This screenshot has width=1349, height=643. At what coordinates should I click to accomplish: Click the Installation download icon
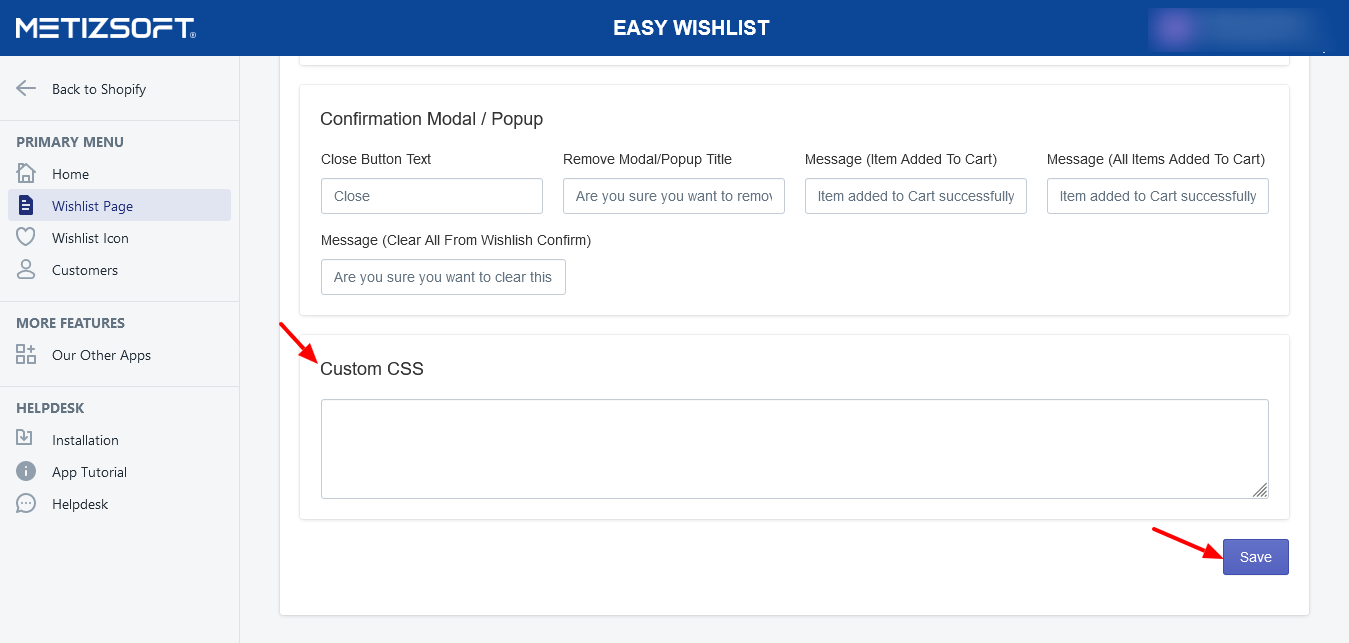tap(26, 440)
